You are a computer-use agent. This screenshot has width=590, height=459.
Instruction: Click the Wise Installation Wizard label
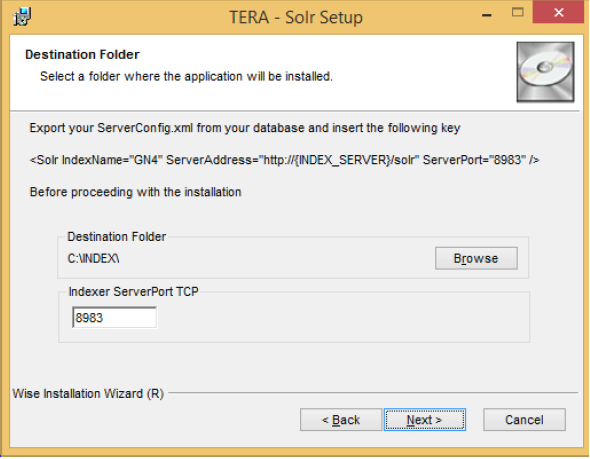(x=88, y=394)
